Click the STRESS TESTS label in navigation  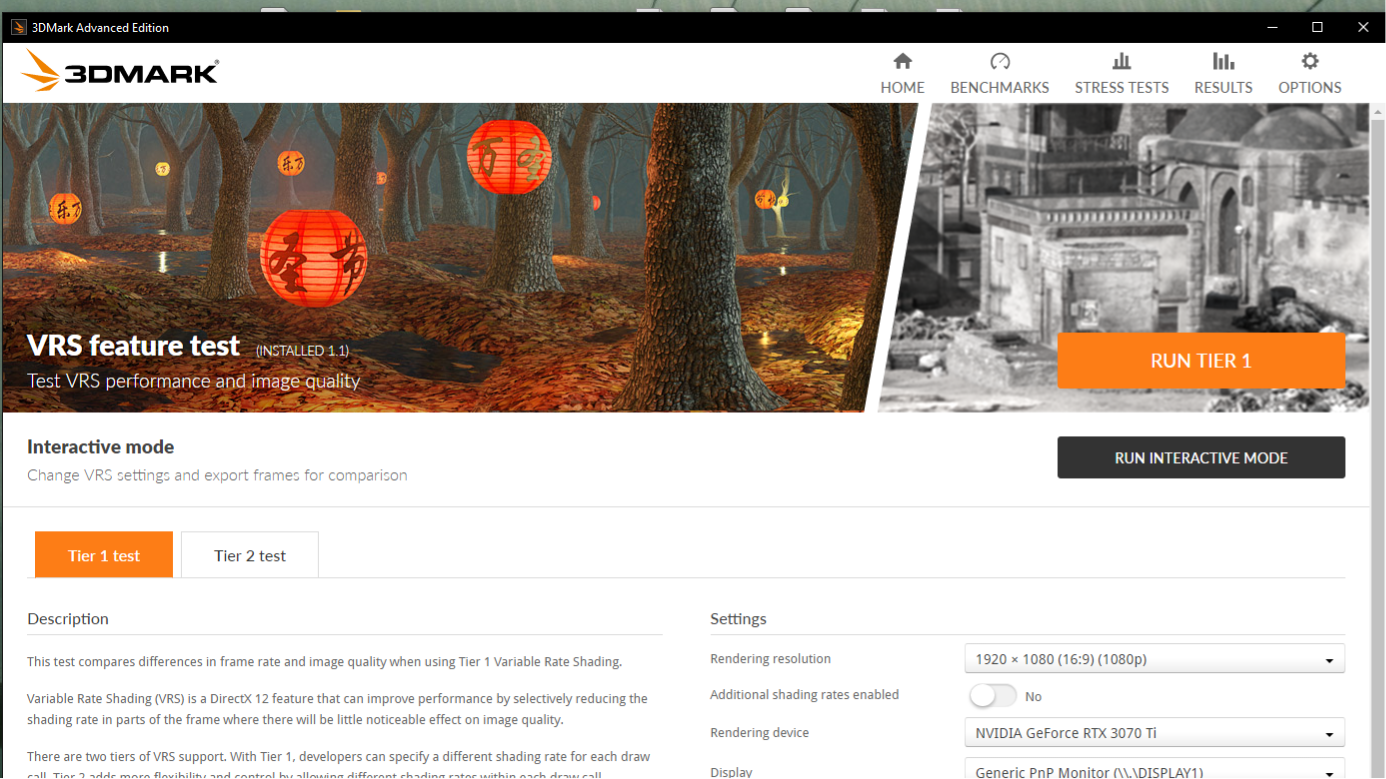[1121, 87]
